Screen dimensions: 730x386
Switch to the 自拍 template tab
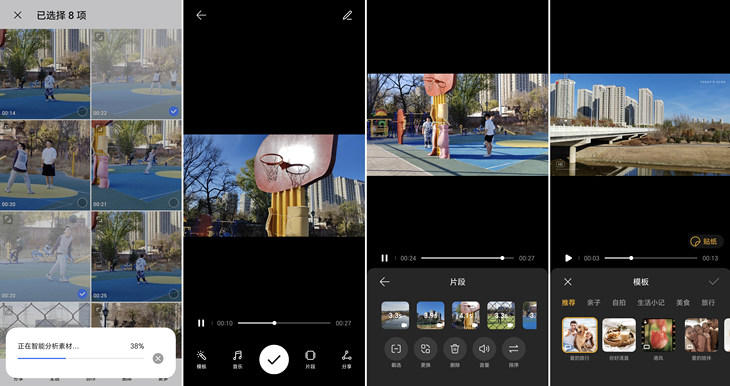619,303
